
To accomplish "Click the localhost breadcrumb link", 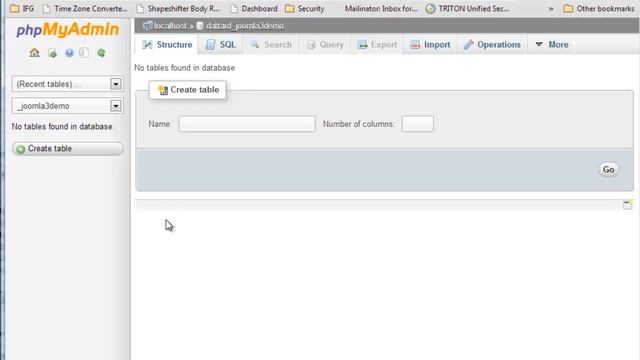I will click(x=170, y=26).
